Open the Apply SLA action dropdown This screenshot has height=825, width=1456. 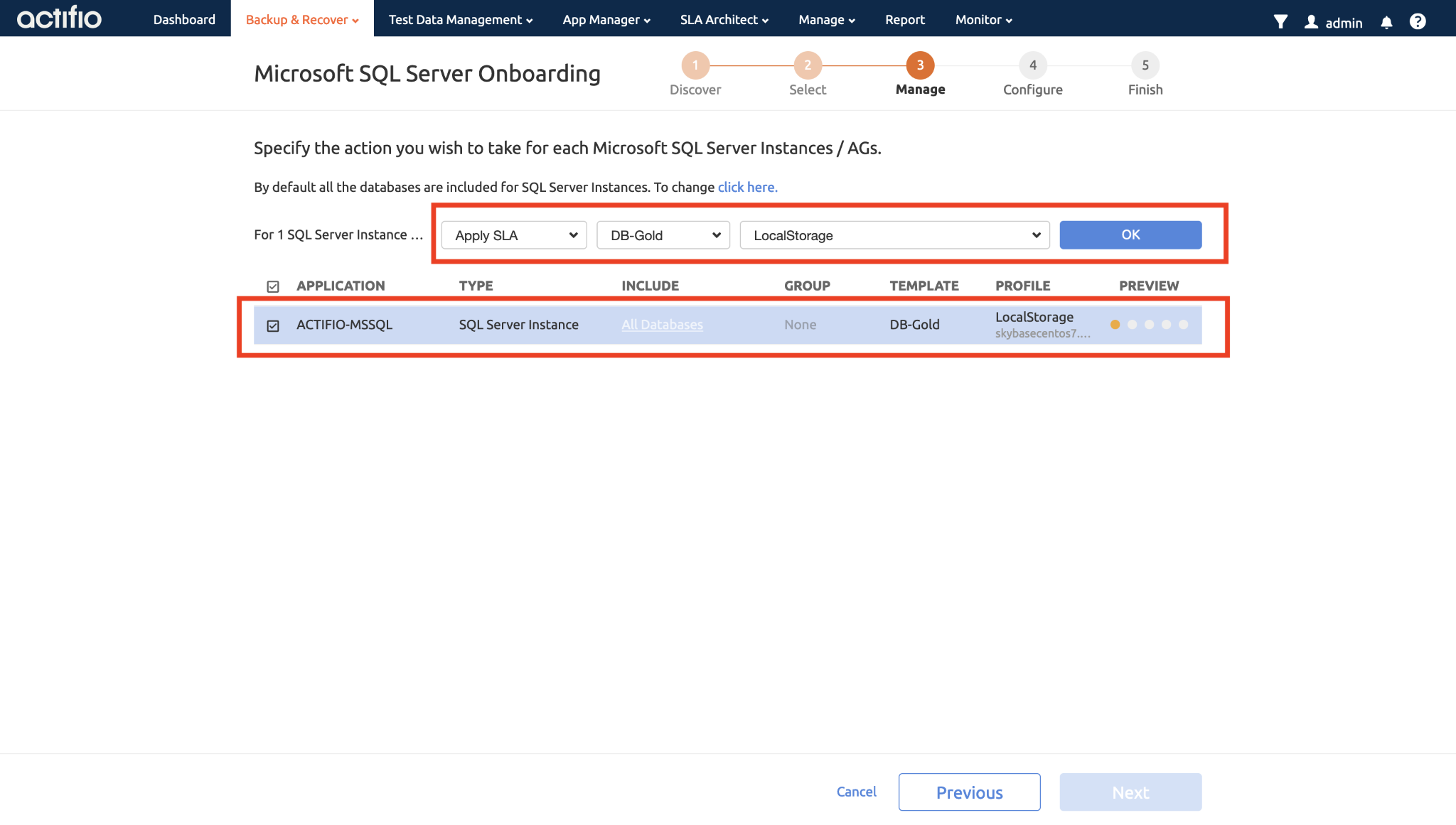point(514,235)
